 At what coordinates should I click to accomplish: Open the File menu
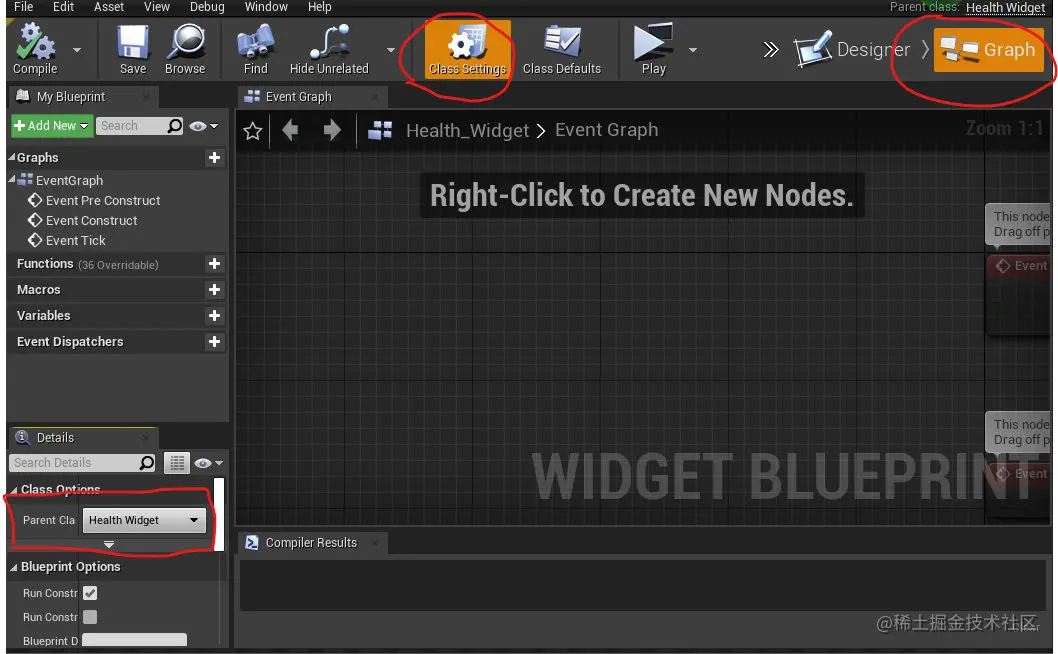click(23, 7)
